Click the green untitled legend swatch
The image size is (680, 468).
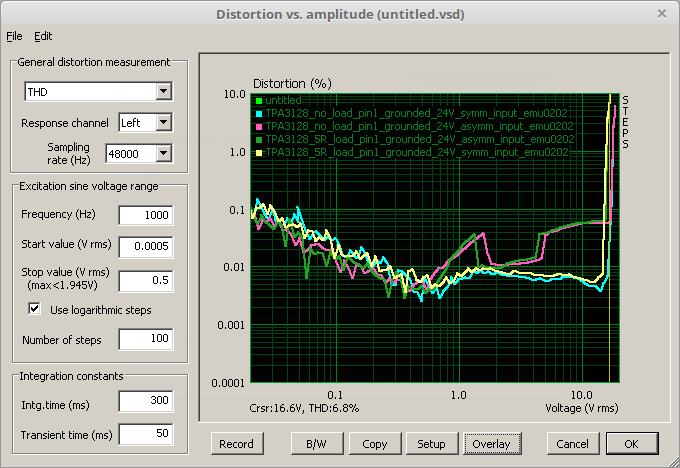click(x=258, y=100)
